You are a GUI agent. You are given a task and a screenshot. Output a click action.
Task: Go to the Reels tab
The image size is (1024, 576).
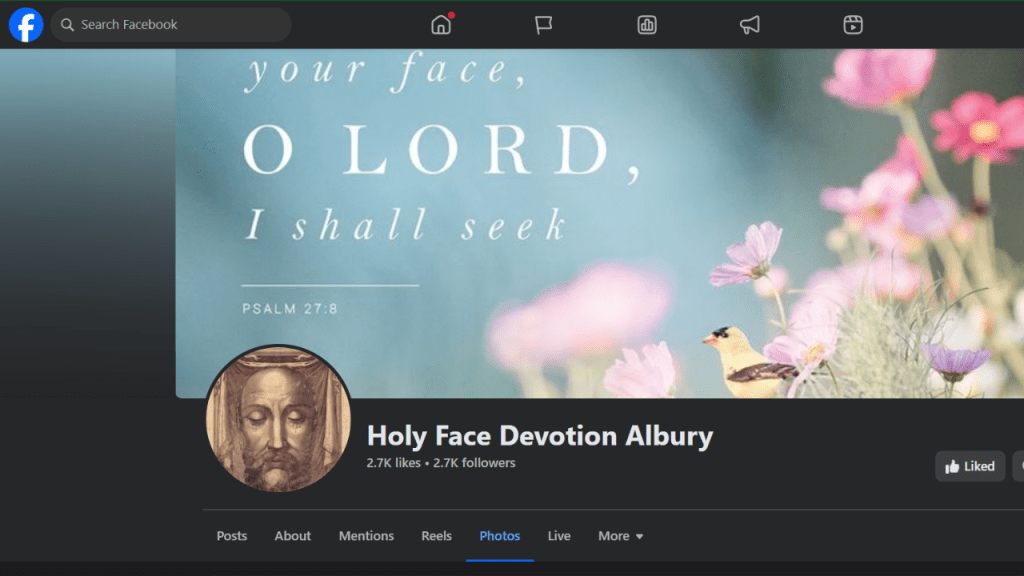(x=436, y=536)
